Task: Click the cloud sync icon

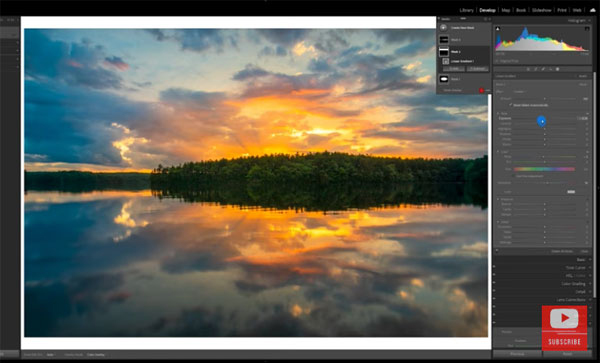Action: click(593, 10)
